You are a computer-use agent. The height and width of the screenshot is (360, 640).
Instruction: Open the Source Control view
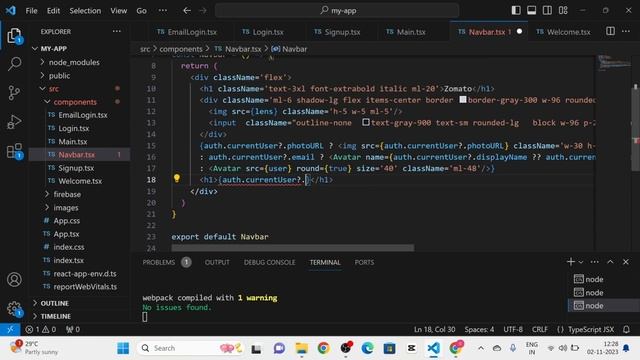tap(14, 93)
